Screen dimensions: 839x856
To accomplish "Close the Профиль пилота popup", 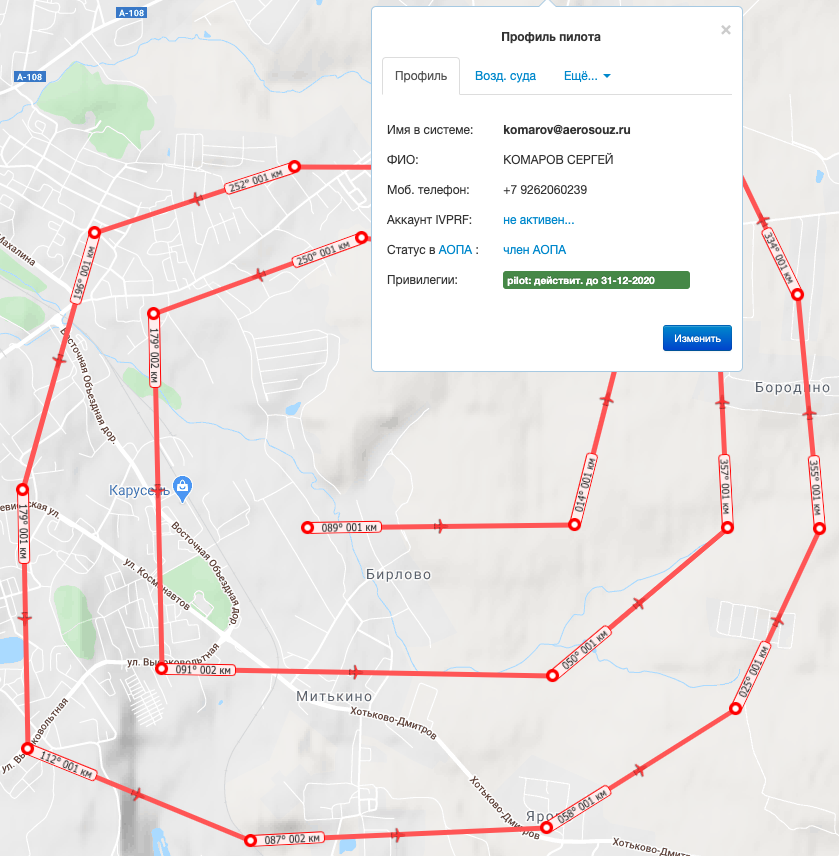I will pyautogui.click(x=725, y=30).
